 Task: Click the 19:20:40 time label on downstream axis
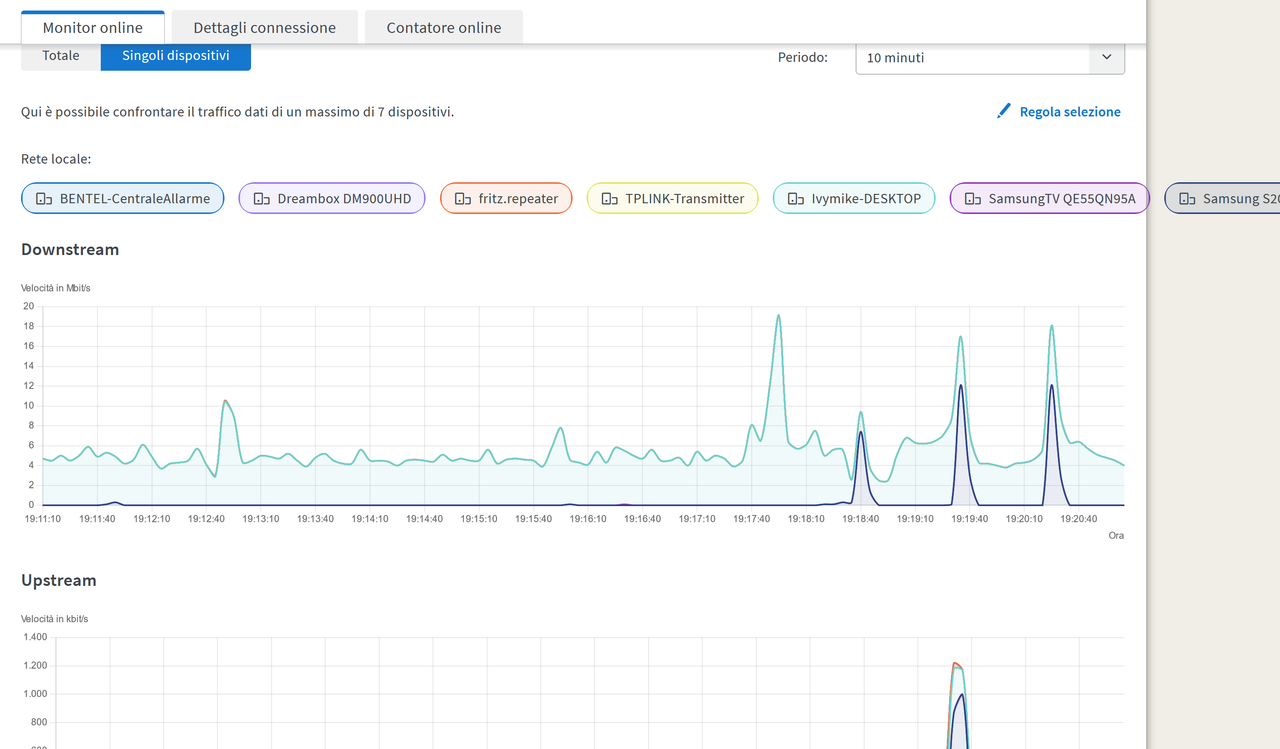click(x=1079, y=519)
